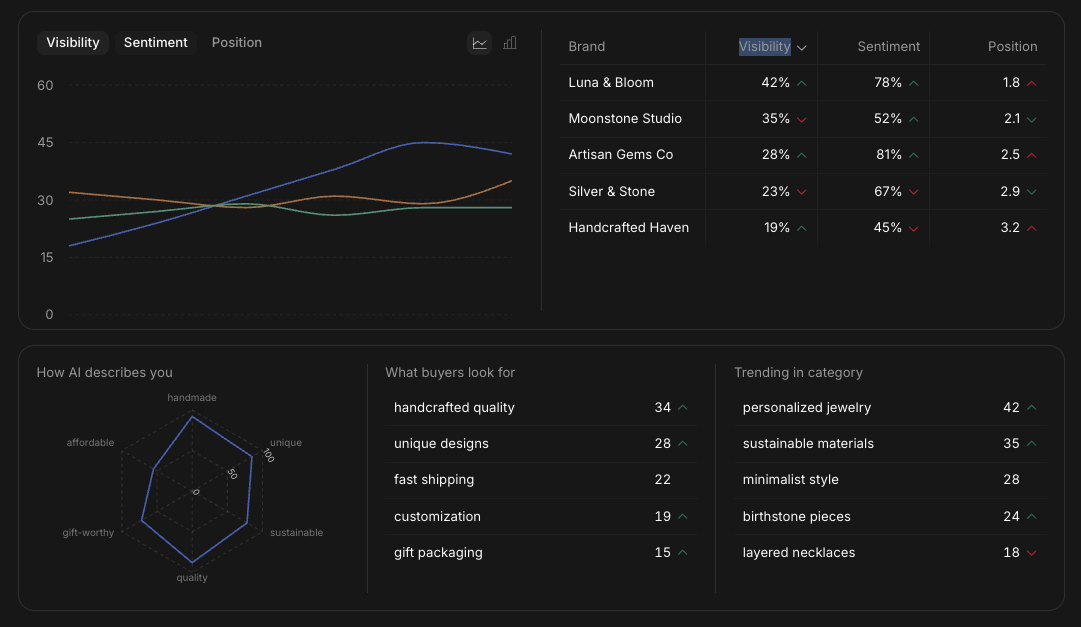Click Artisan Gems Co position arrow
The width and height of the screenshot is (1081, 627).
pos(1032,155)
